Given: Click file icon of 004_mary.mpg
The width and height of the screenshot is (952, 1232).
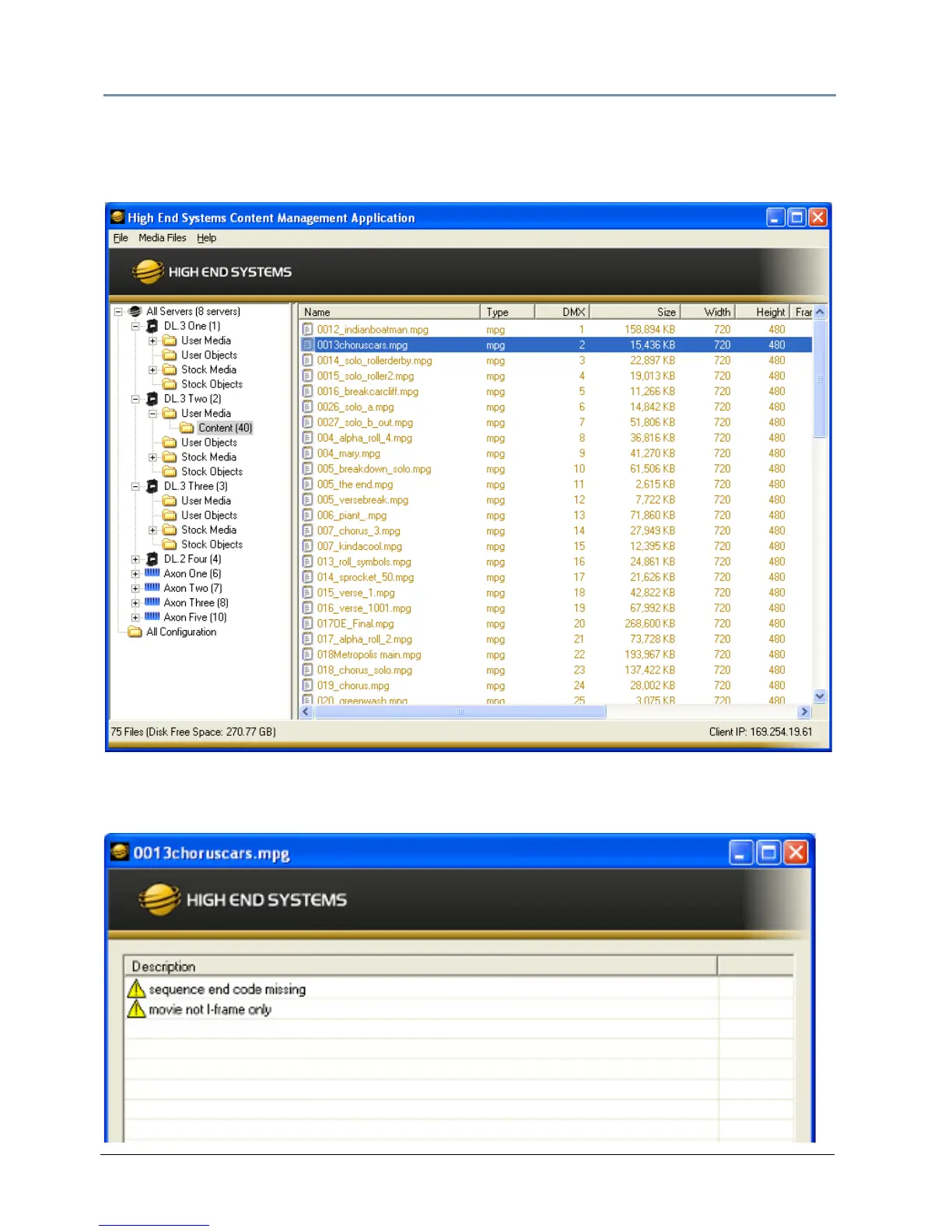Looking at the screenshot, I should (308, 453).
